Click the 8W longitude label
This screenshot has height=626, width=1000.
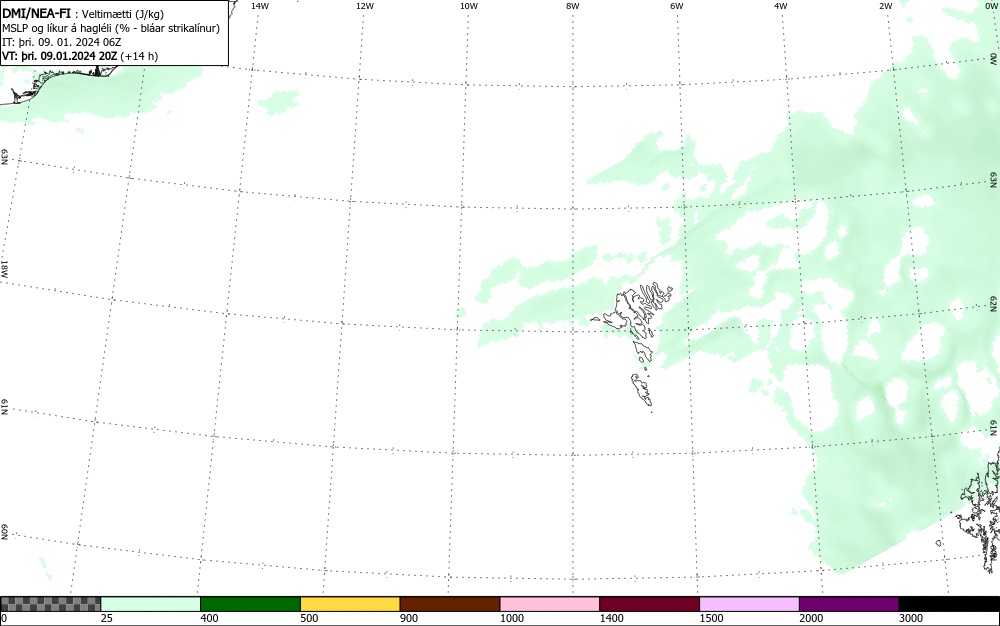pyautogui.click(x=573, y=6)
